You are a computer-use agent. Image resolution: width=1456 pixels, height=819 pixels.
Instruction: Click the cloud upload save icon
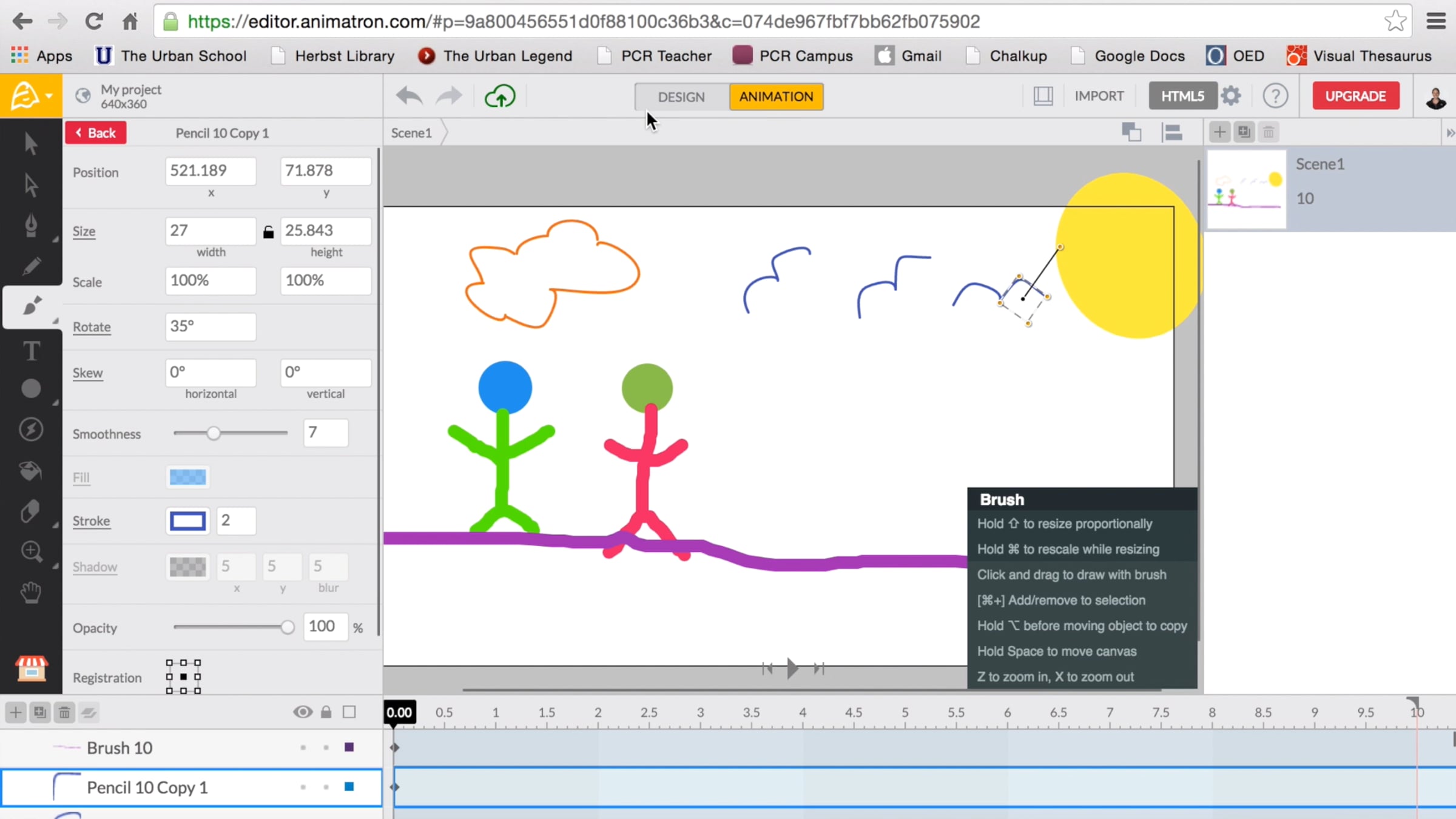pyautogui.click(x=500, y=96)
